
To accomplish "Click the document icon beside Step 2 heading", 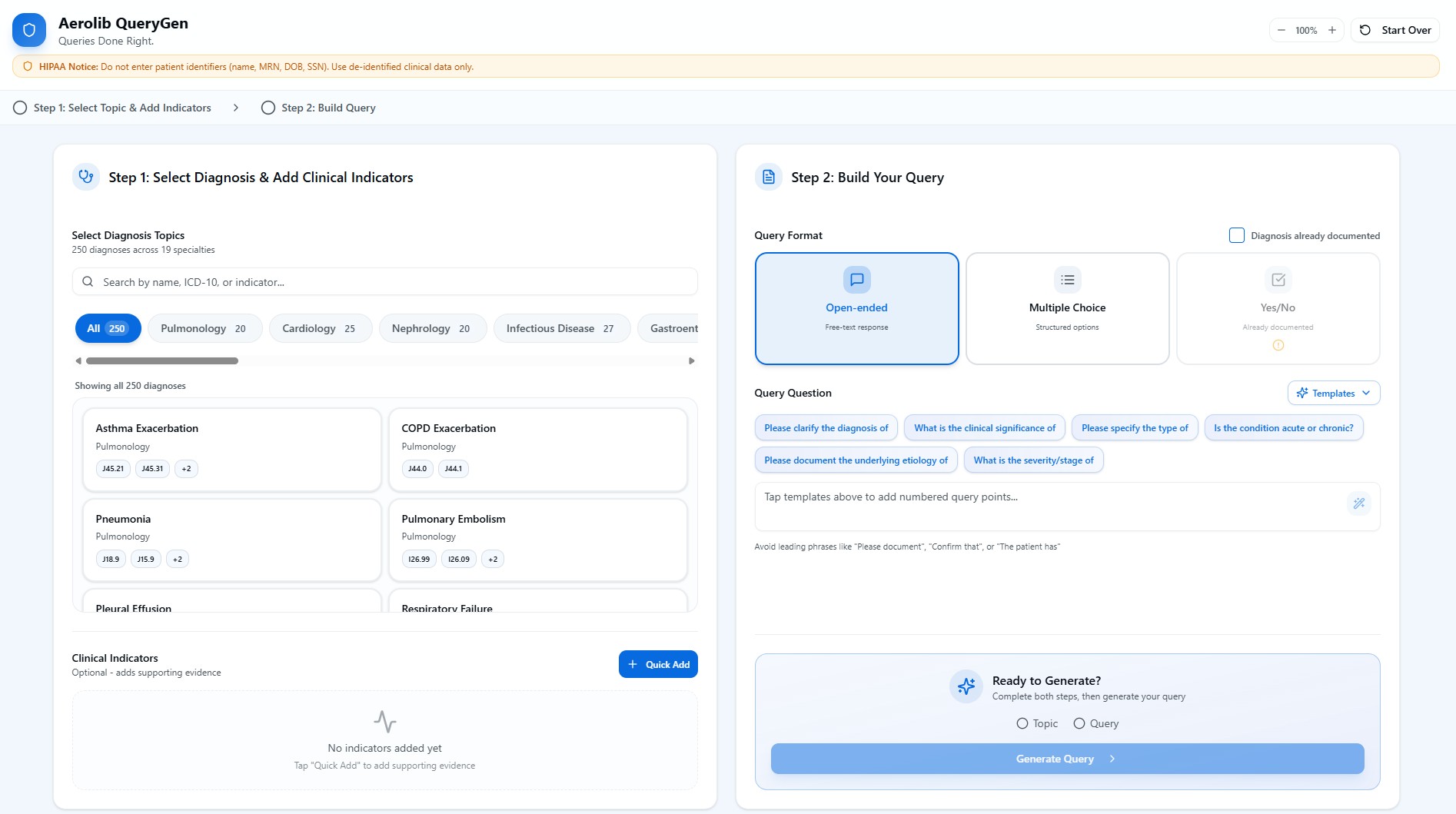I will click(x=768, y=176).
